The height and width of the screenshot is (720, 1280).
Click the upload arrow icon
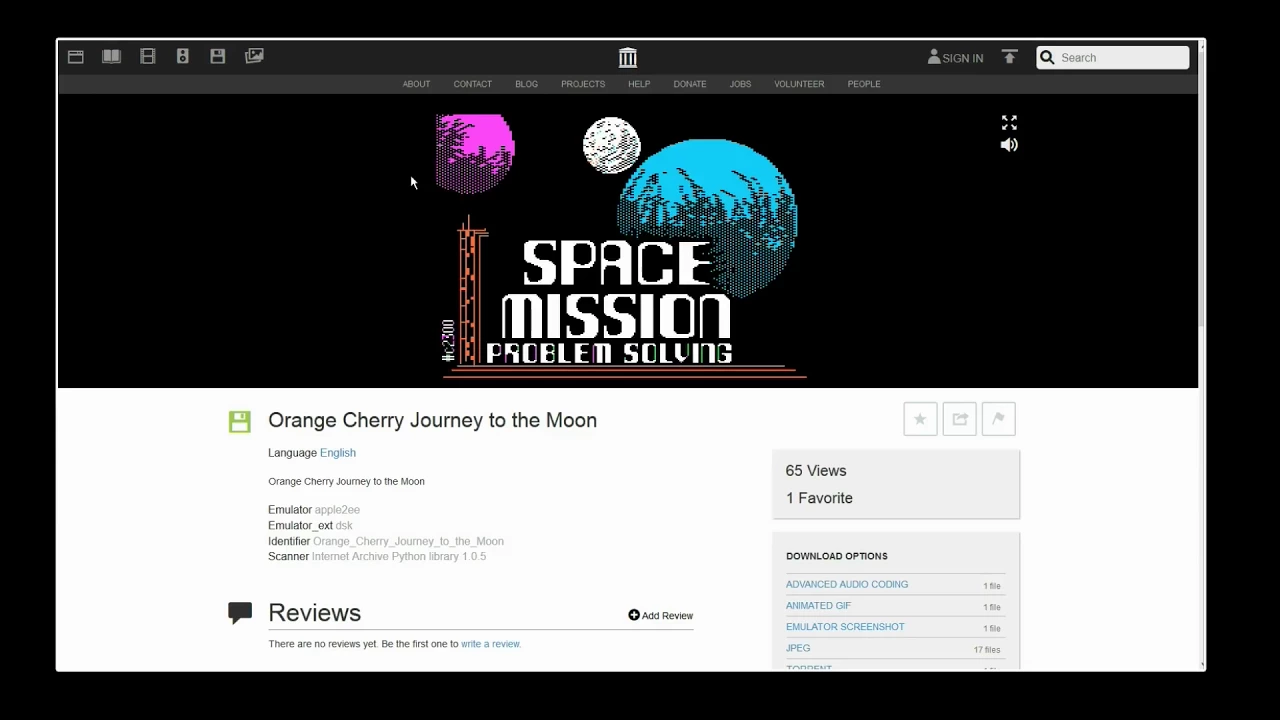1009,57
